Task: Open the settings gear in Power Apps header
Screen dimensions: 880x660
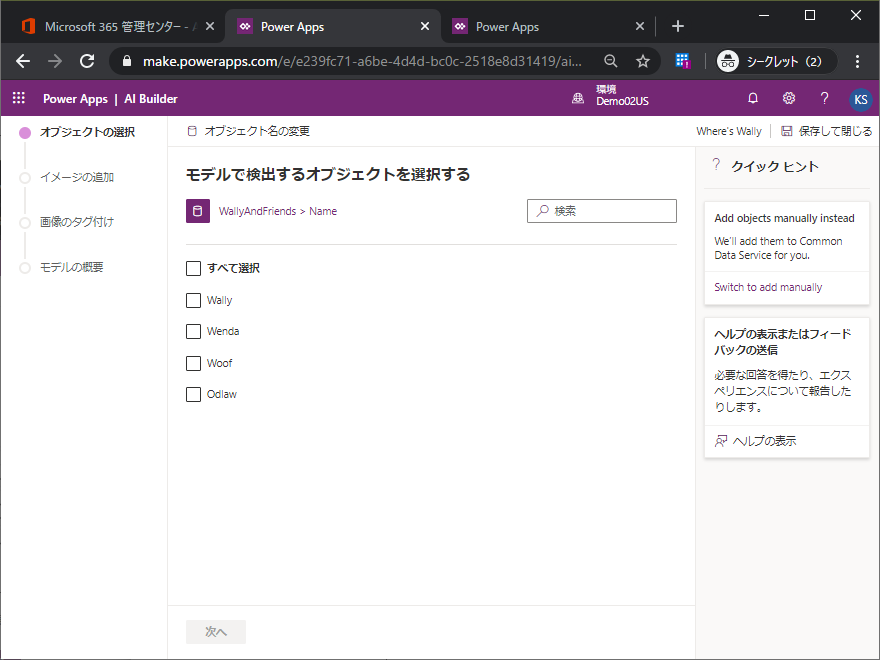Action: [x=789, y=98]
